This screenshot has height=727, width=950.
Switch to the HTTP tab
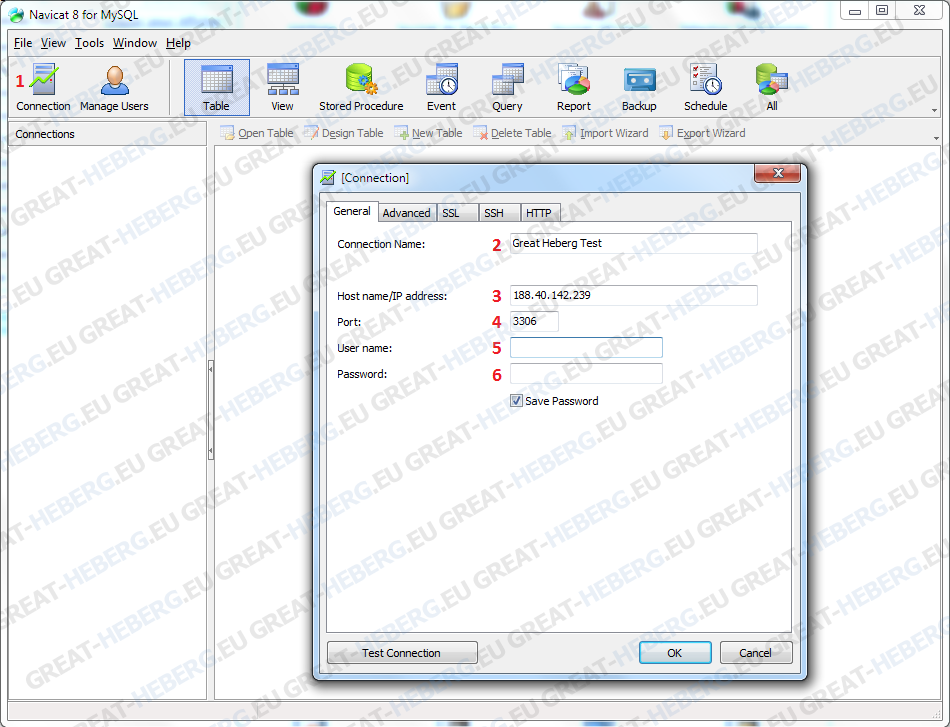click(x=539, y=213)
